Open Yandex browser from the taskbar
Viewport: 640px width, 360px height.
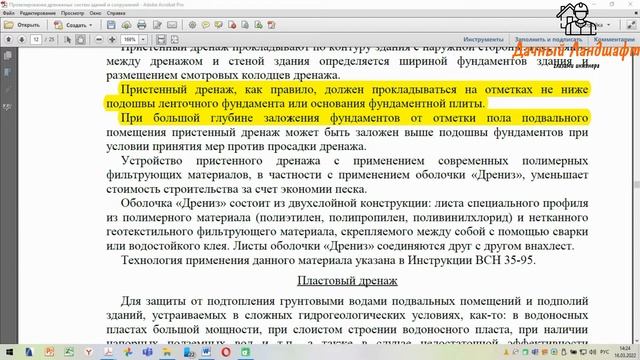(x=89, y=352)
